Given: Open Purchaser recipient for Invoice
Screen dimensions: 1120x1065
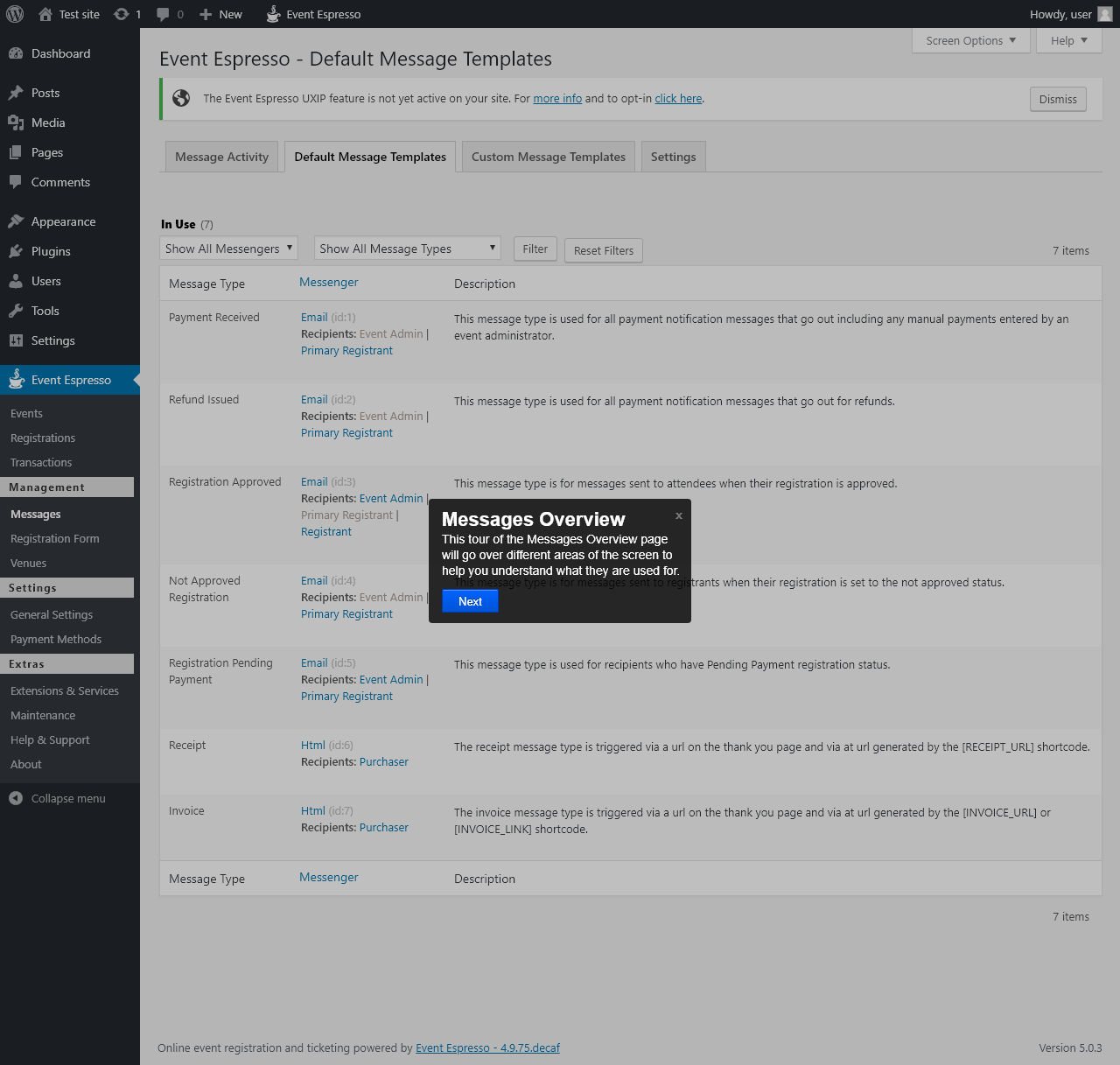Looking at the screenshot, I should coord(384,827).
